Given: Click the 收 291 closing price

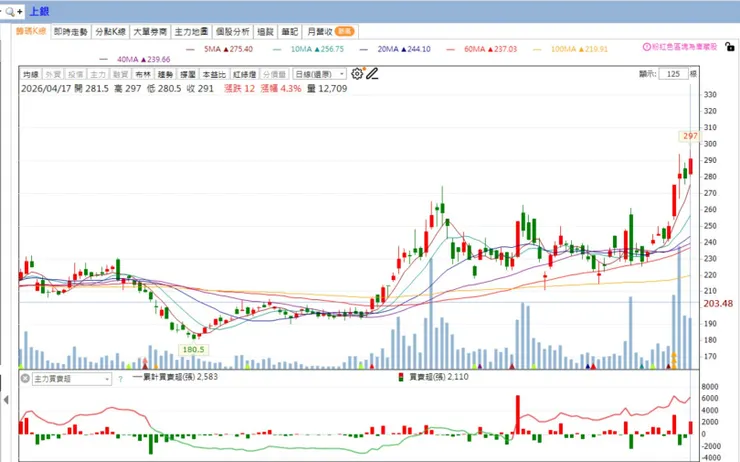Looking at the screenshot, I should pyautogui.click(x=200, y=89).
